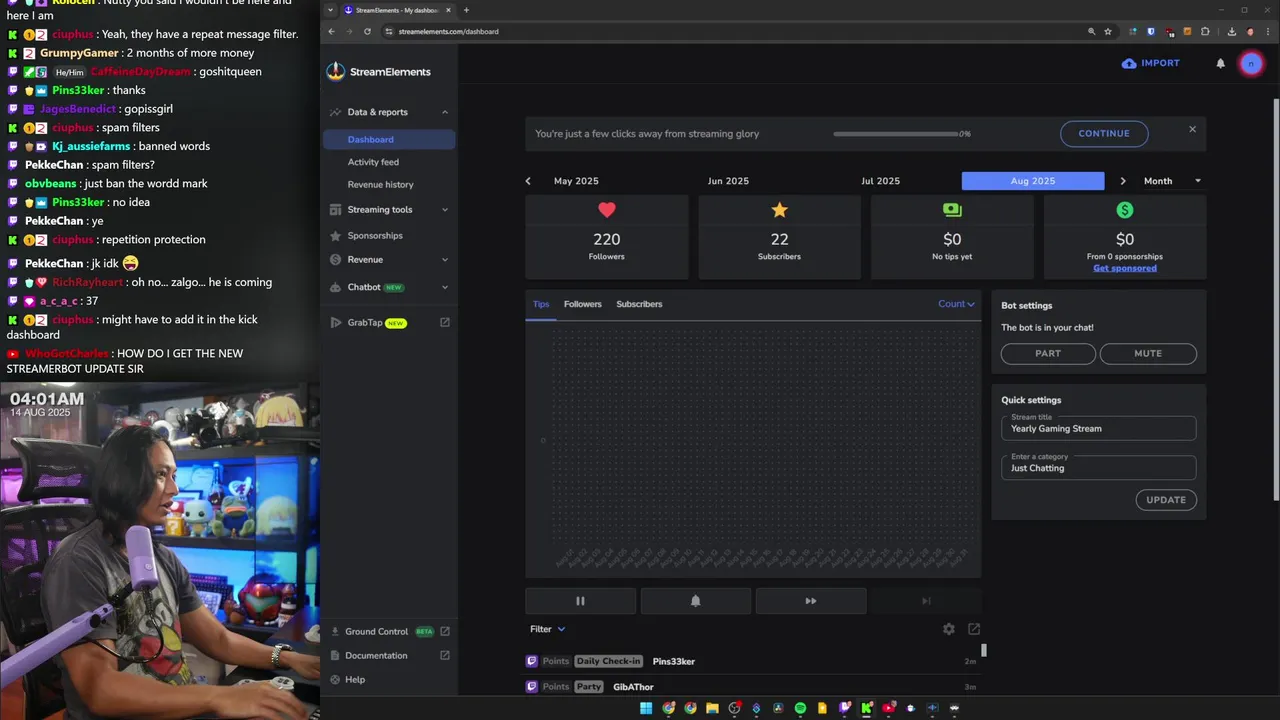Open the Month period dropdown
The height and width of the screenshot is (720, 1280).
click(x=1172, y=181)
